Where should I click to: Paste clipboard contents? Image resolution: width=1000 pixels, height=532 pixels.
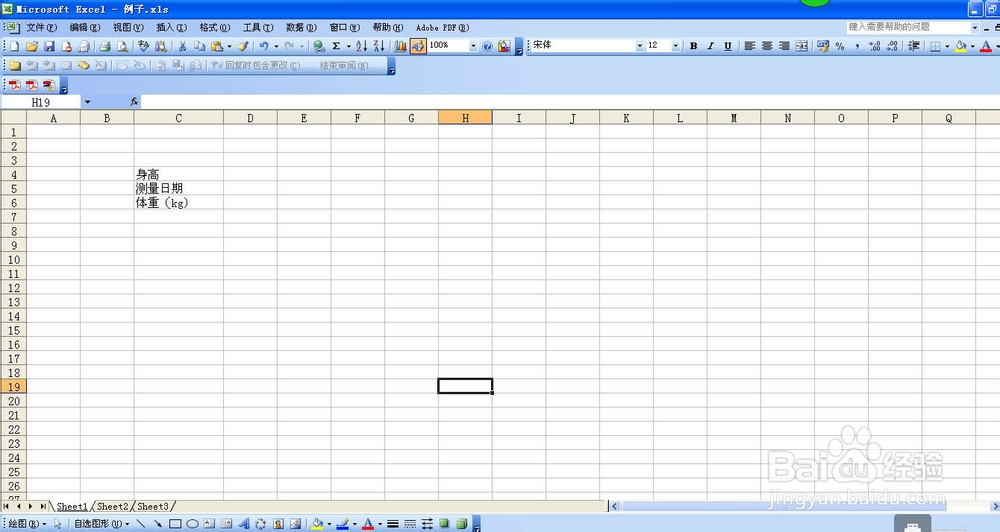click(x=217, y=46)
